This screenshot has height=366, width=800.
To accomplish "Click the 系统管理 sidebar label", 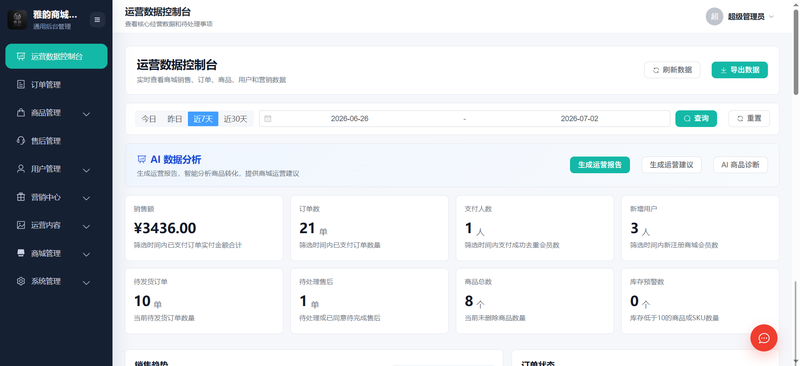I will tap(46, 281).
